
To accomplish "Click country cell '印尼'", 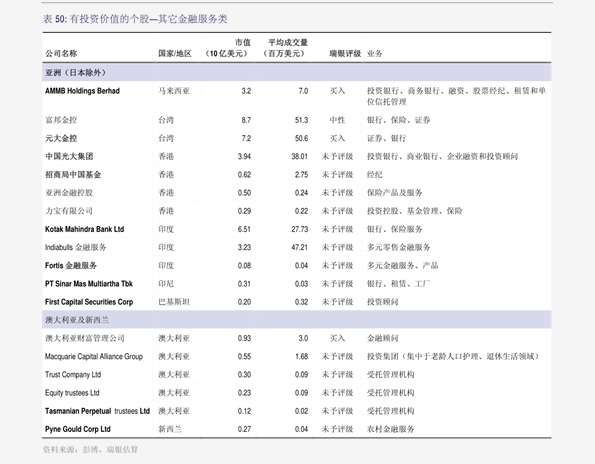I will point(166,284).
